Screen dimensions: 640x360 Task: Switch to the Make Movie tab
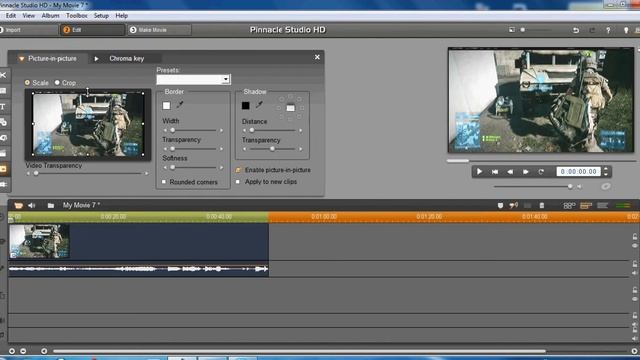(159, 30)
